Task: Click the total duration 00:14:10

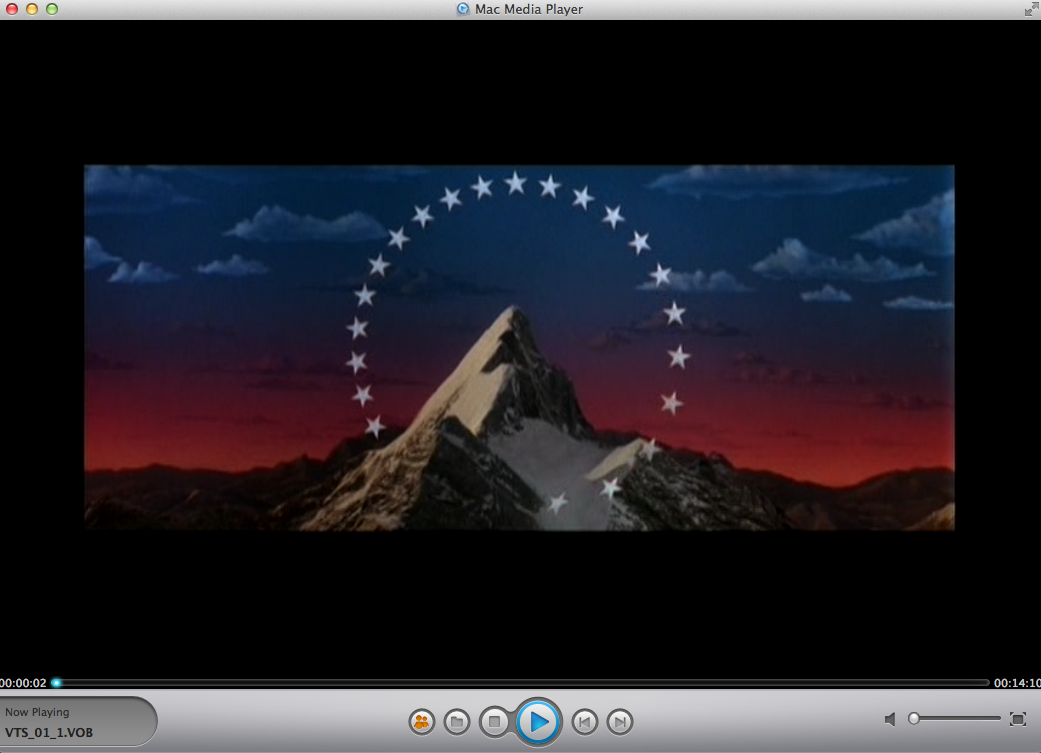Action: [1017, 683]
